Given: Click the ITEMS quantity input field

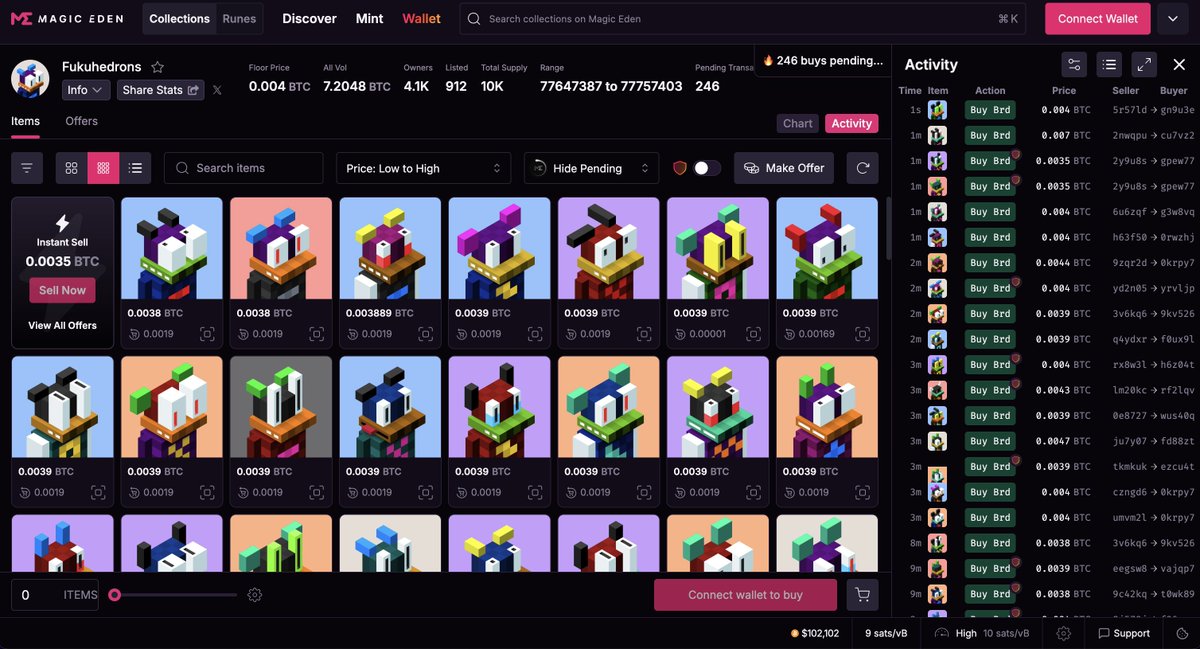Looking at the screenshot, I should pyautogui.click(x=54, y=595).
